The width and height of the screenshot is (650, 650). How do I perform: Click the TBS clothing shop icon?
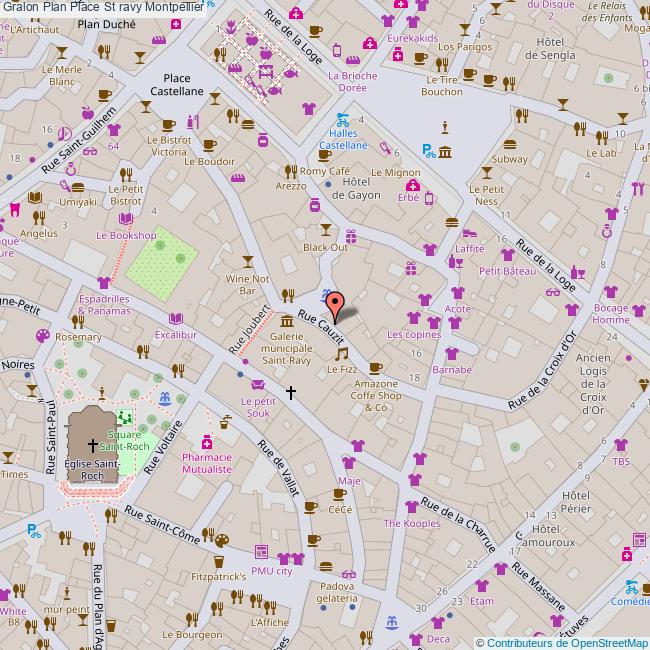tap(621, 445)
